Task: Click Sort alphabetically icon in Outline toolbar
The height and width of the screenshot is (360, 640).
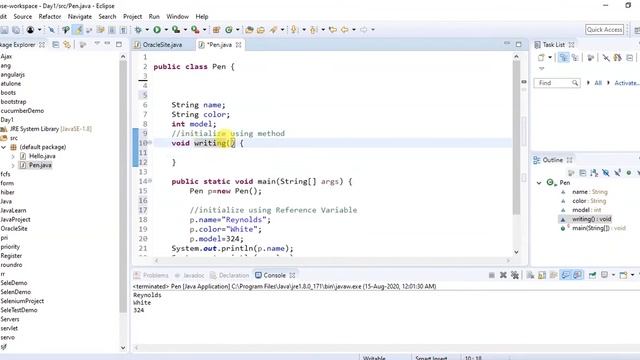Action: tap(594, 173)
